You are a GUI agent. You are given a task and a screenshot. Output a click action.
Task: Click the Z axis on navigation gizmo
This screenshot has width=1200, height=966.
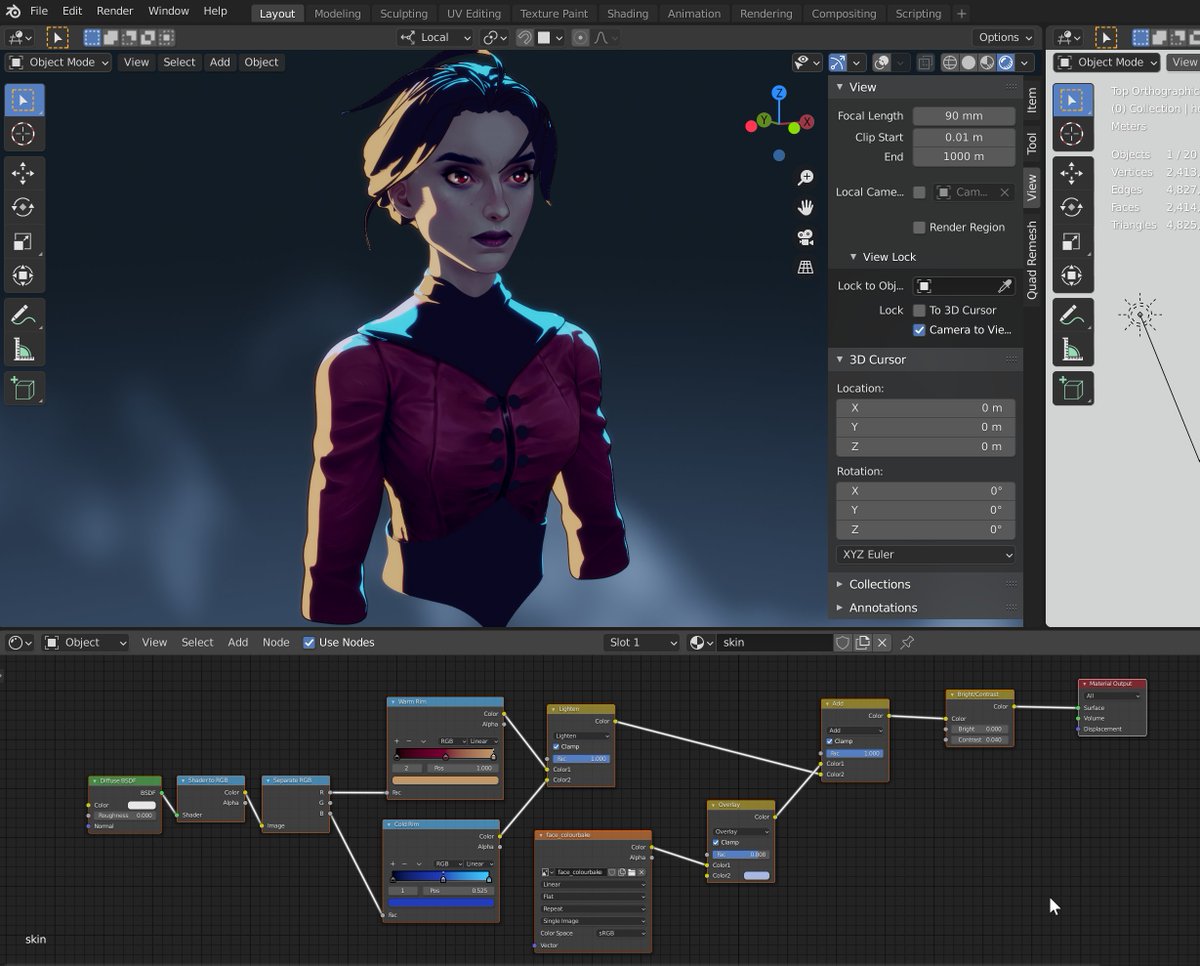[x=780, y=94]
